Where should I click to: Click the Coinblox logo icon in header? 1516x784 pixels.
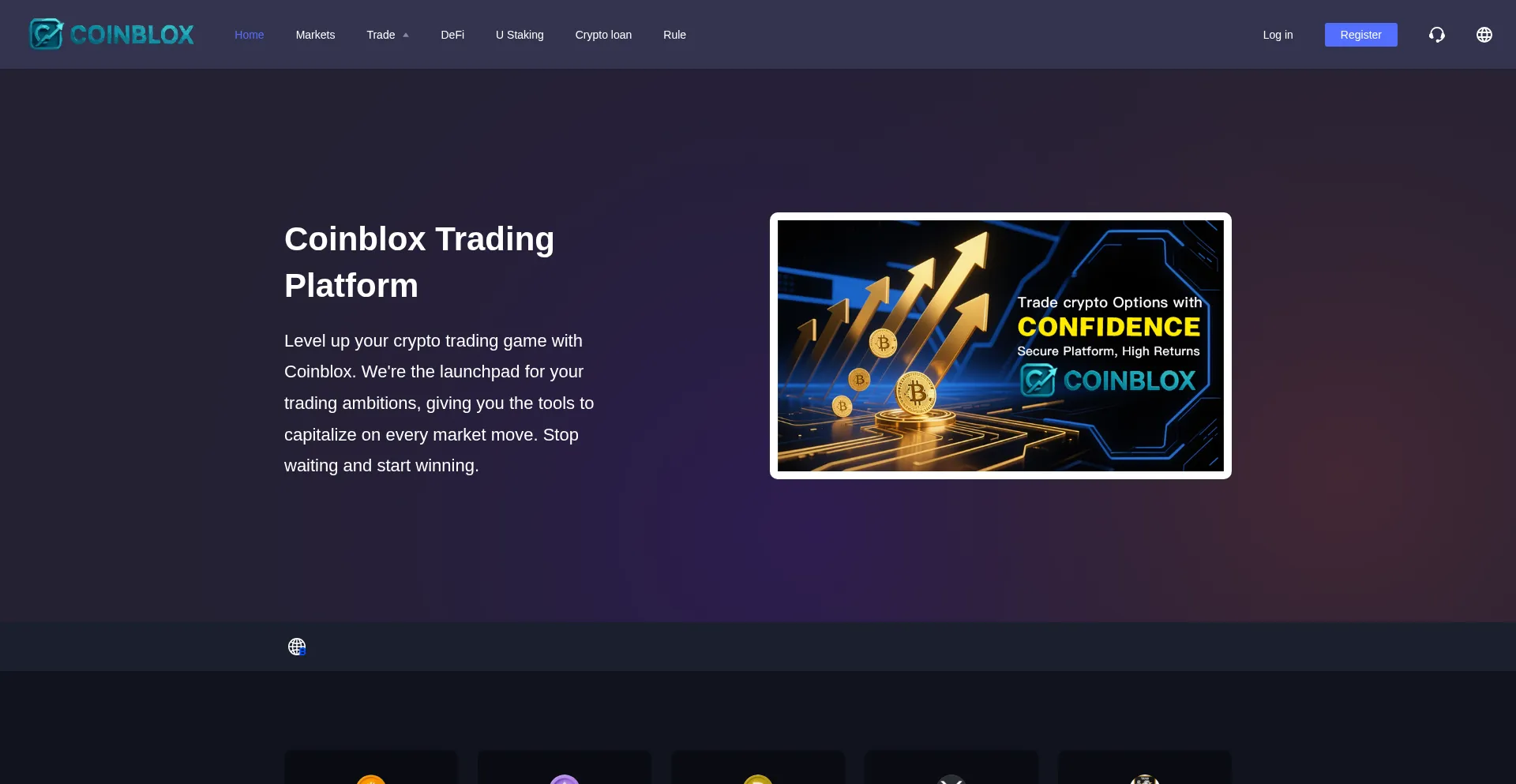pyautogui.click(x=47, y=34)
